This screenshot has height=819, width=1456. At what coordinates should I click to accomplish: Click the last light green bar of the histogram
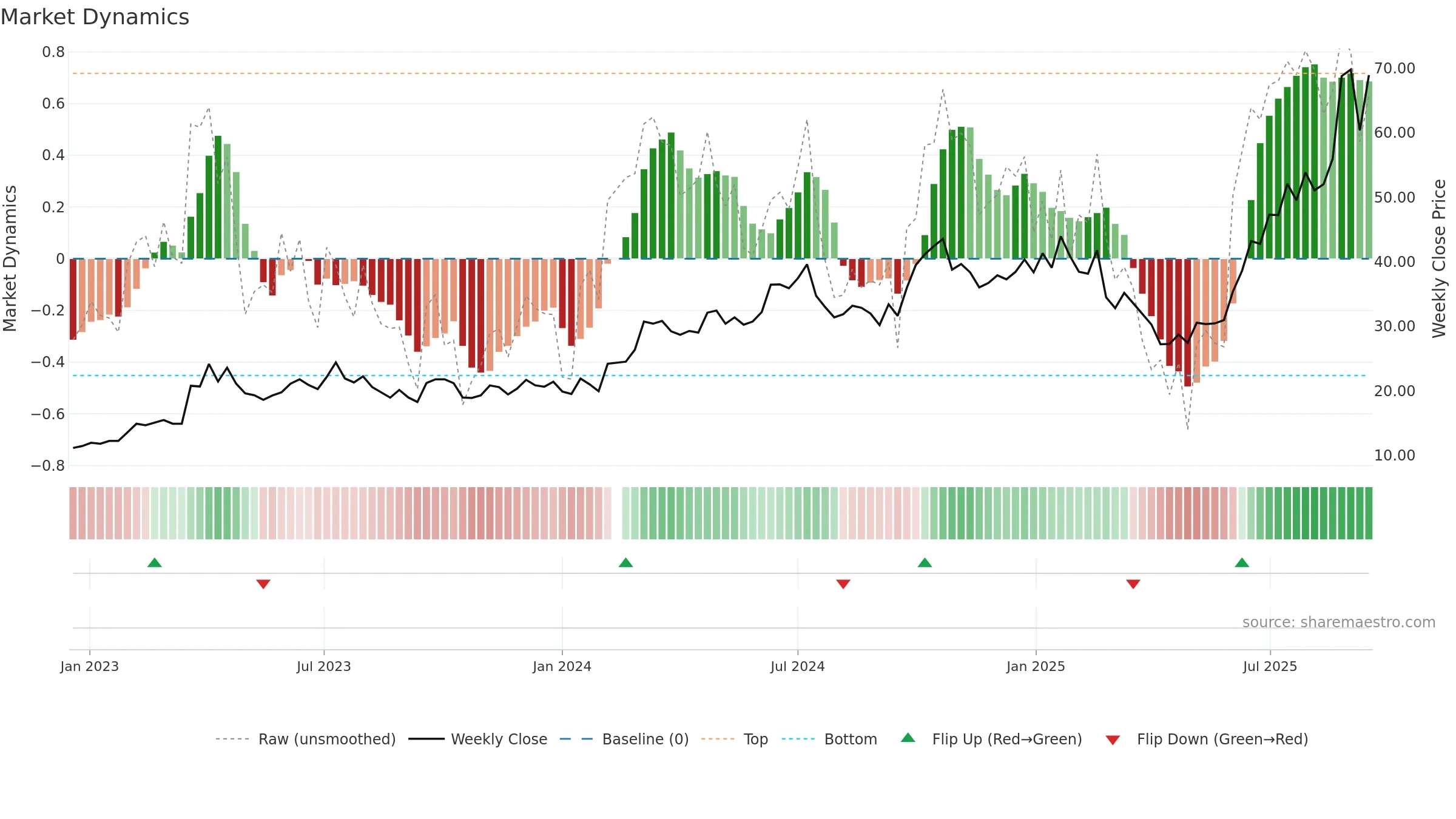pos(1369,170)
